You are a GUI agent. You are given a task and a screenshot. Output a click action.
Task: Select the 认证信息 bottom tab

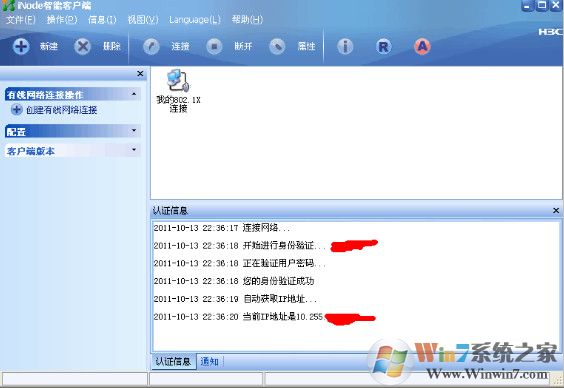click(173, 361)
